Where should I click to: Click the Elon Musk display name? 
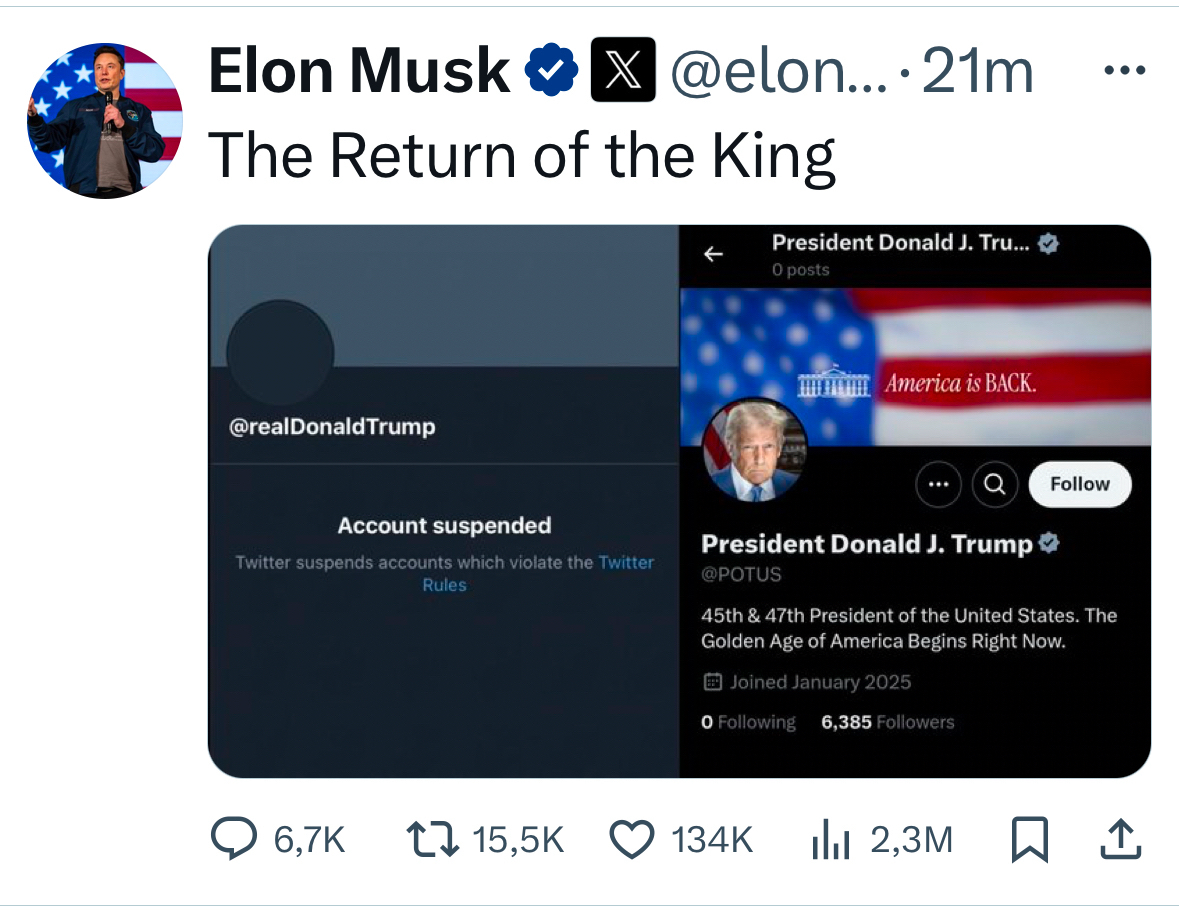(x=360, y=70)
